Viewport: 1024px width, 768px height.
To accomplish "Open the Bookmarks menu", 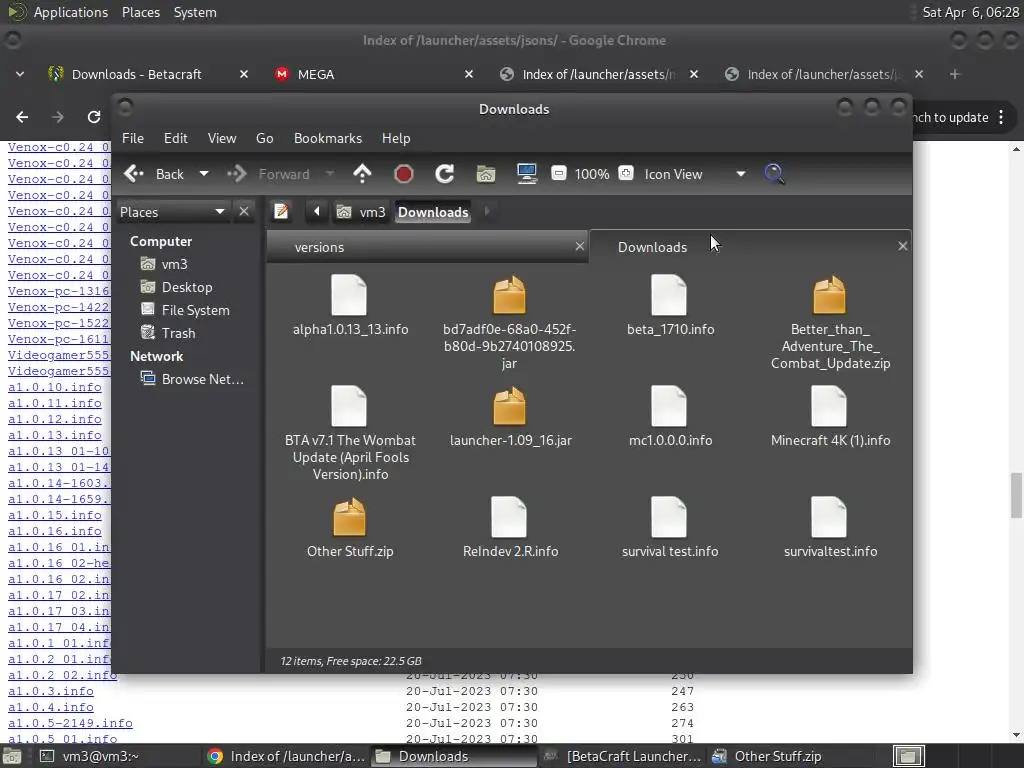I will coord(328,138).
